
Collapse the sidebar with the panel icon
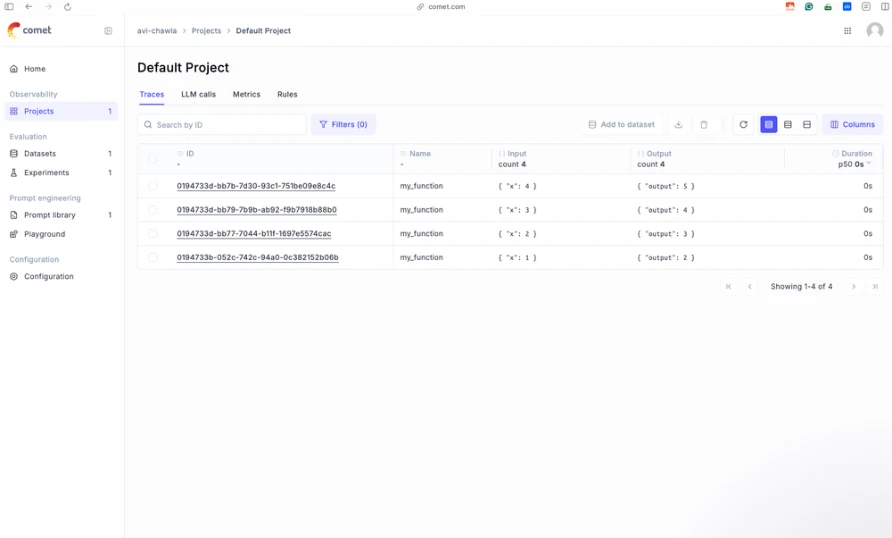(108, 31)
